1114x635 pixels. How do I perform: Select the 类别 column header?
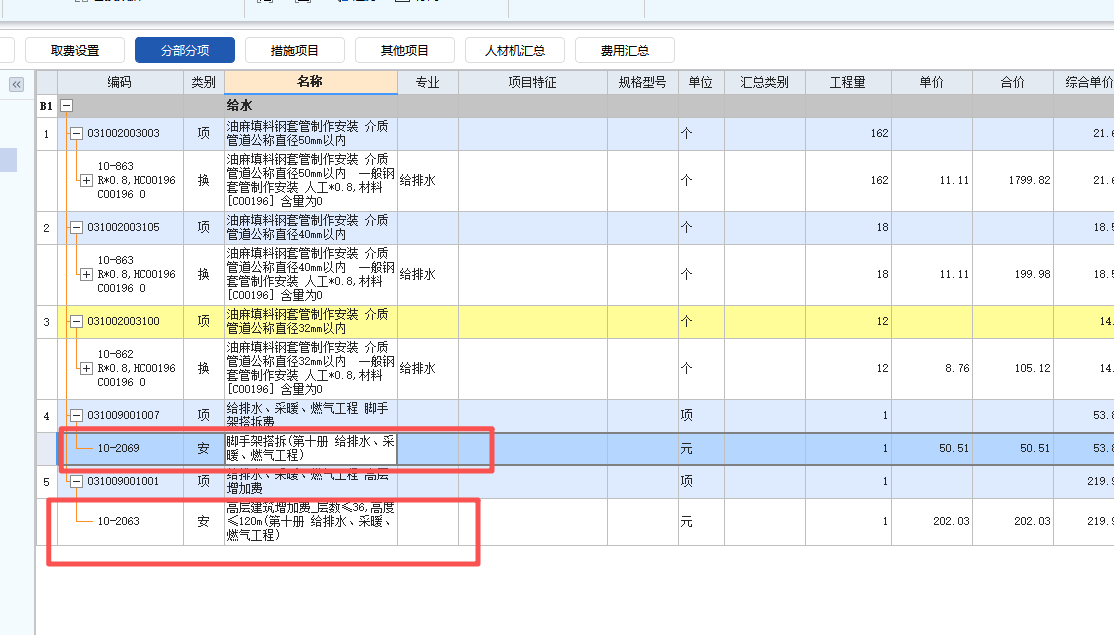(204, 82)
